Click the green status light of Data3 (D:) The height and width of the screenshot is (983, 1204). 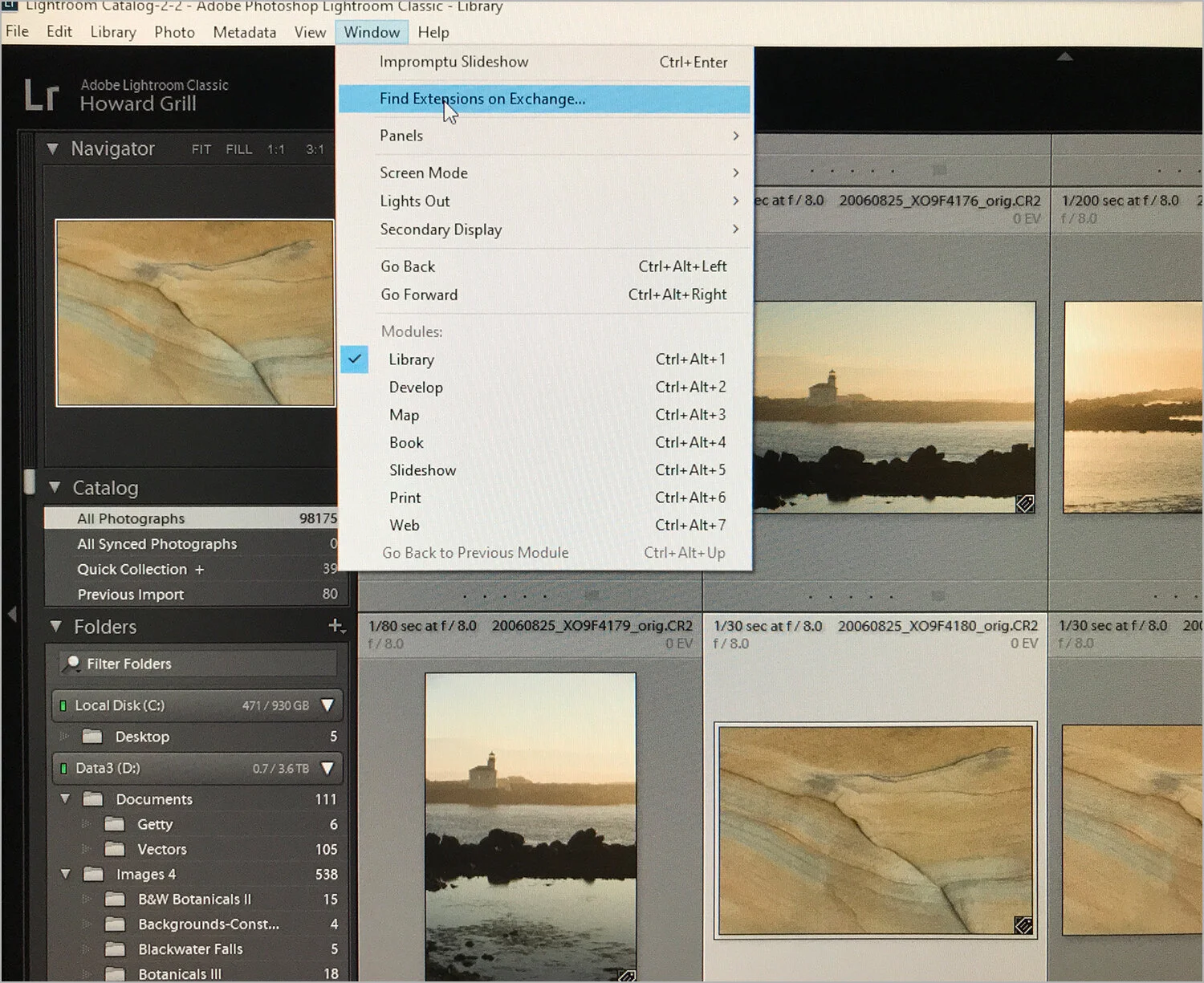pyautogui.click(x=63, y=768)
